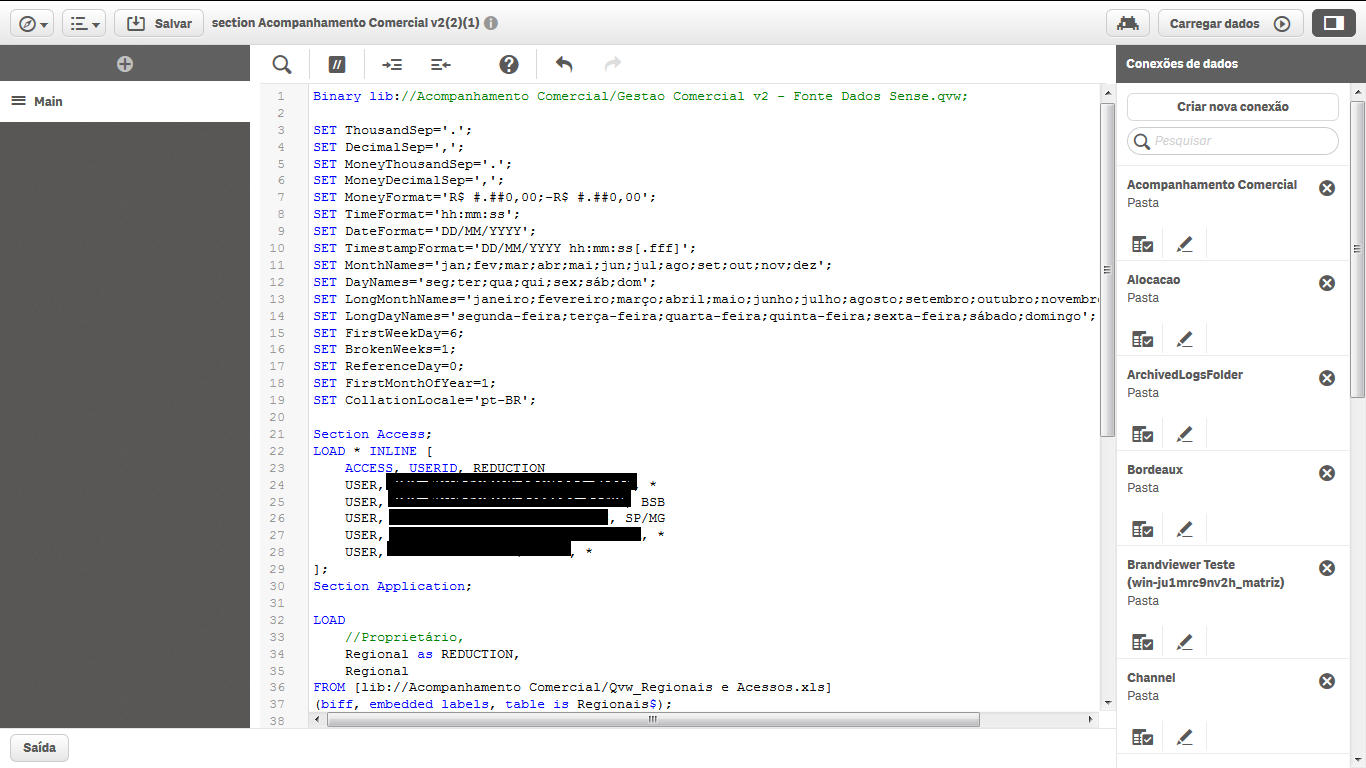Select data from ArchivedLogsFolder connection
The width and height of the screenshot is (1366, 768).
point(1142,433)
